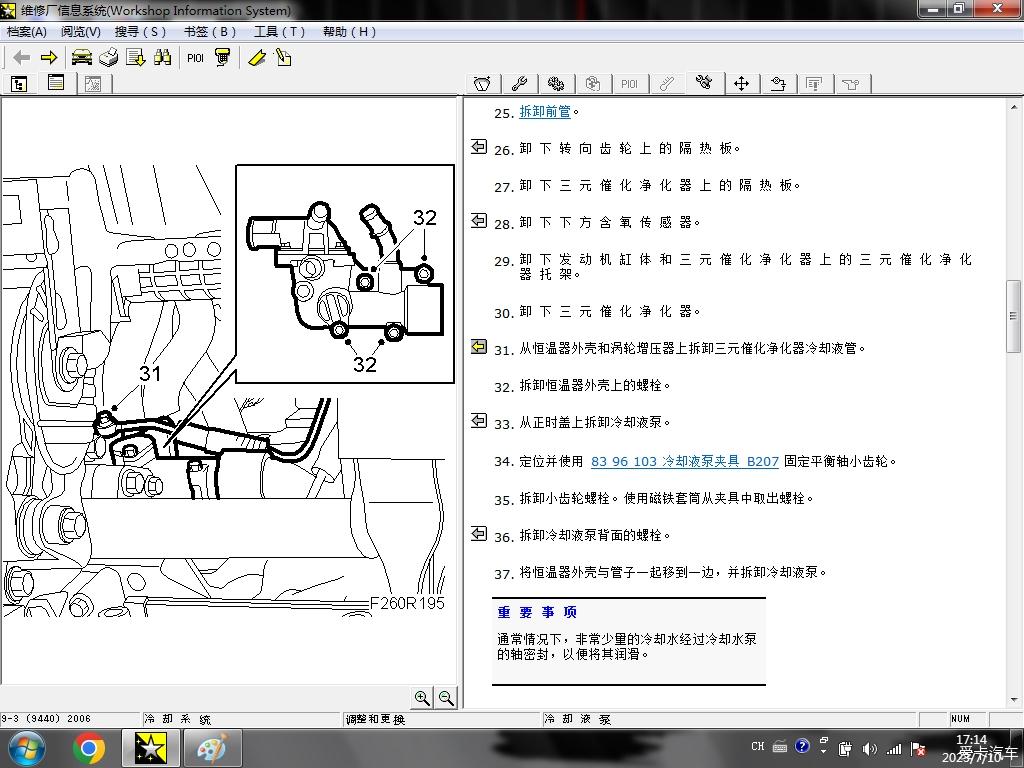
Task: Click the blue help tray icon
Action: point(802,746)
